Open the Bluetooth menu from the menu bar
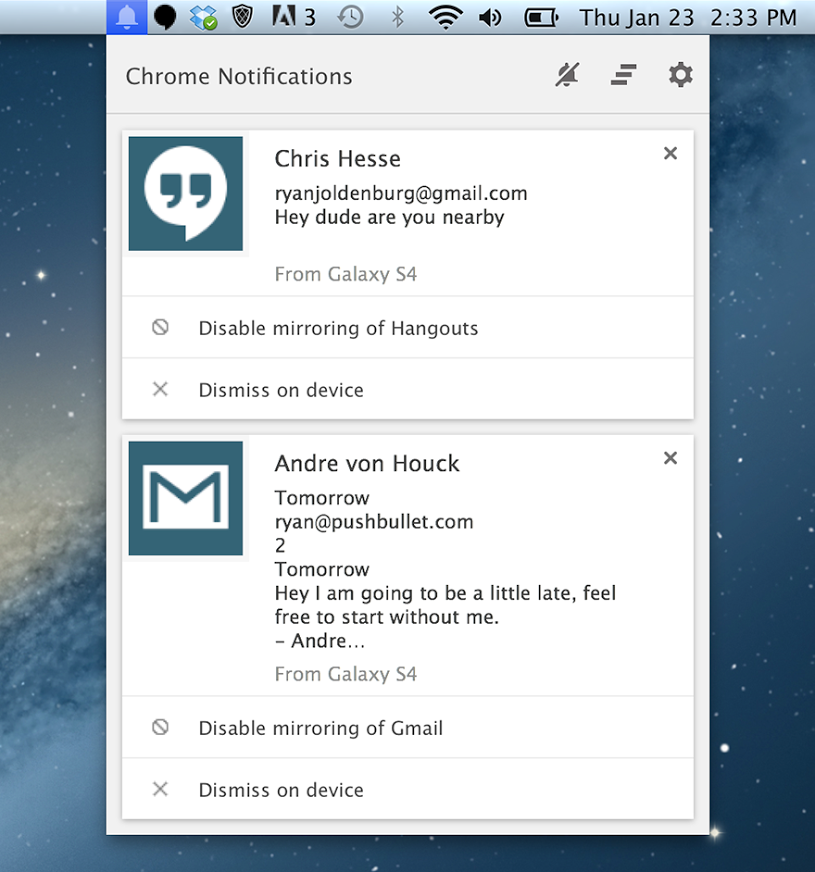Image resolution: width=815 pixels, height=872 pixels. click(397, 16)
